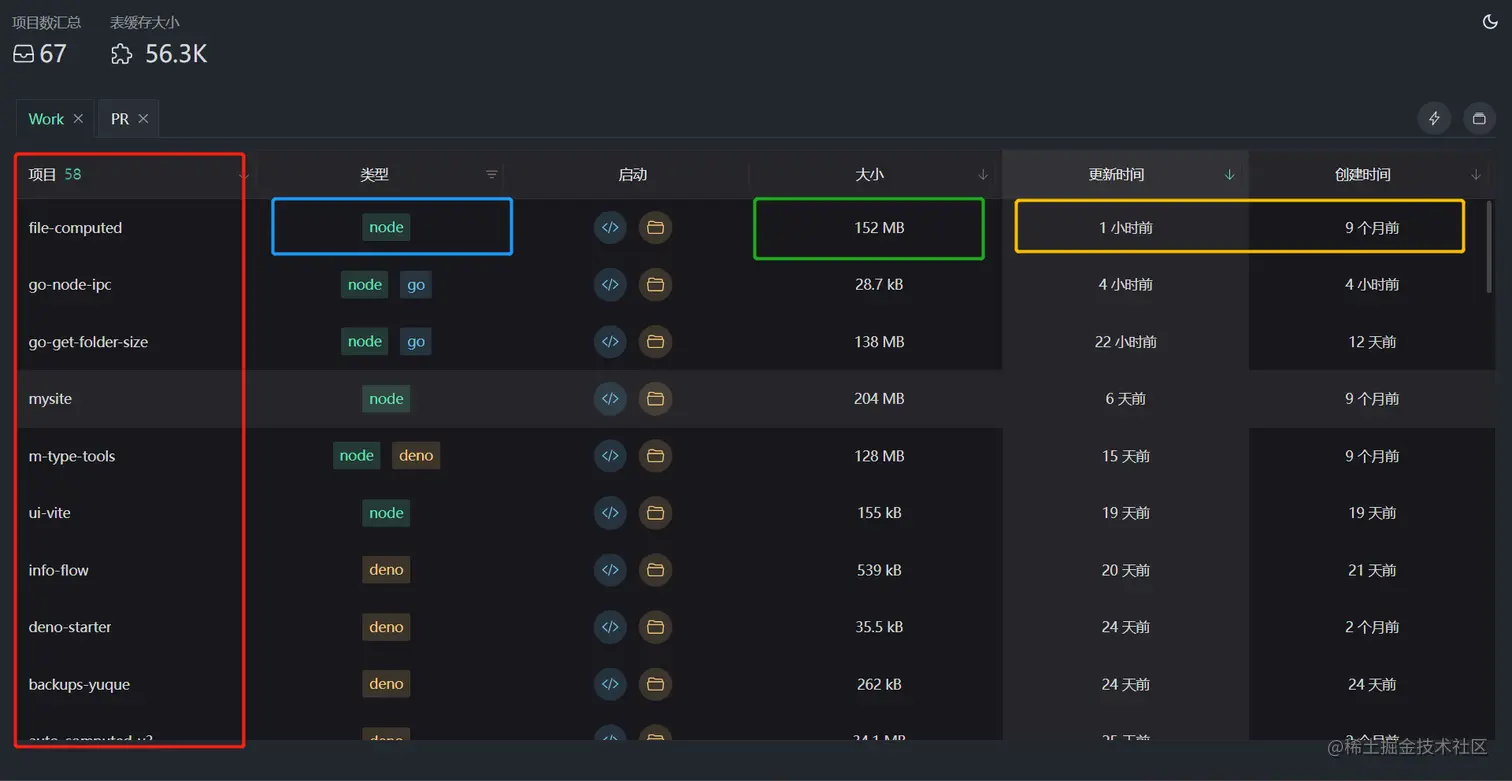
Task: Open file-computed in code editor
Action: (x=610, y=227)
